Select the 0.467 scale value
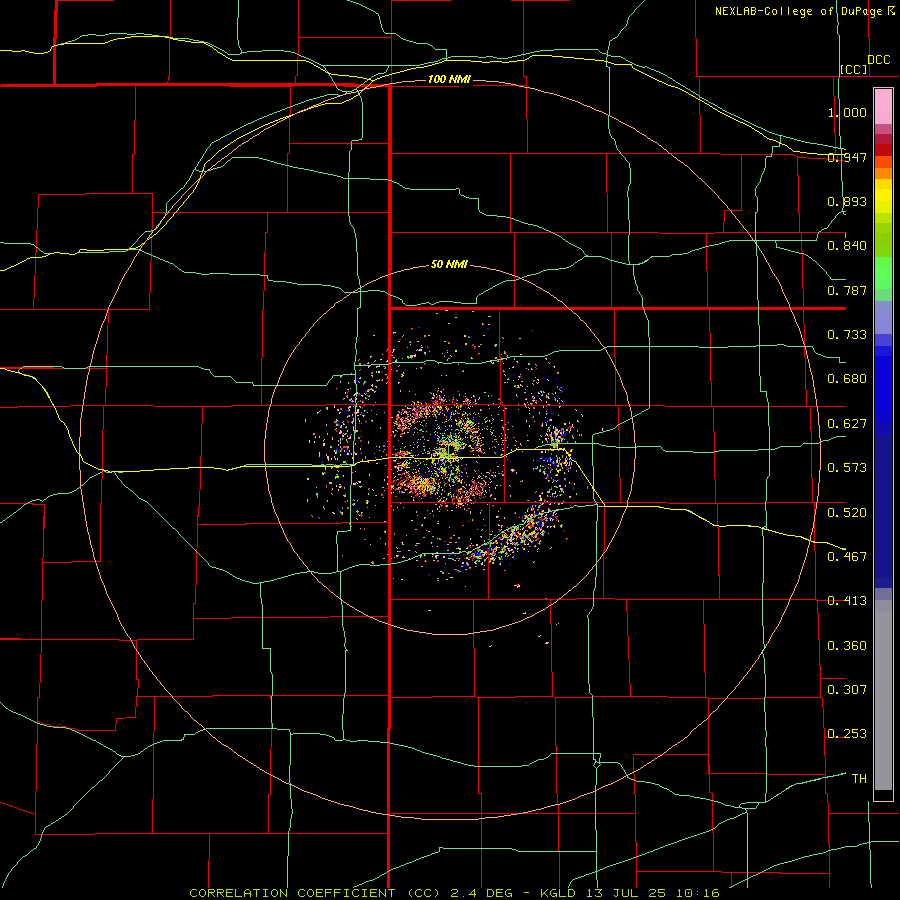900x900 pixels. click(847, 557)
